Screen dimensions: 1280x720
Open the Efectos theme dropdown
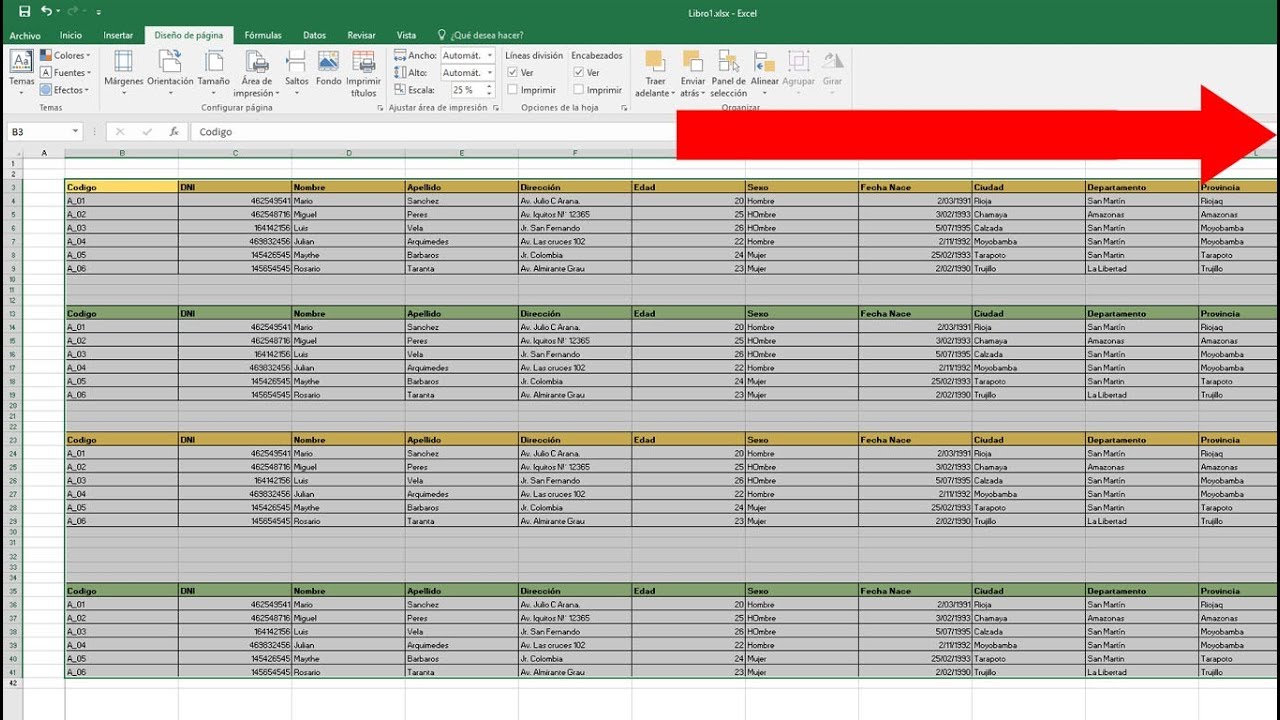pyautogui.click(x=65, y=90)
